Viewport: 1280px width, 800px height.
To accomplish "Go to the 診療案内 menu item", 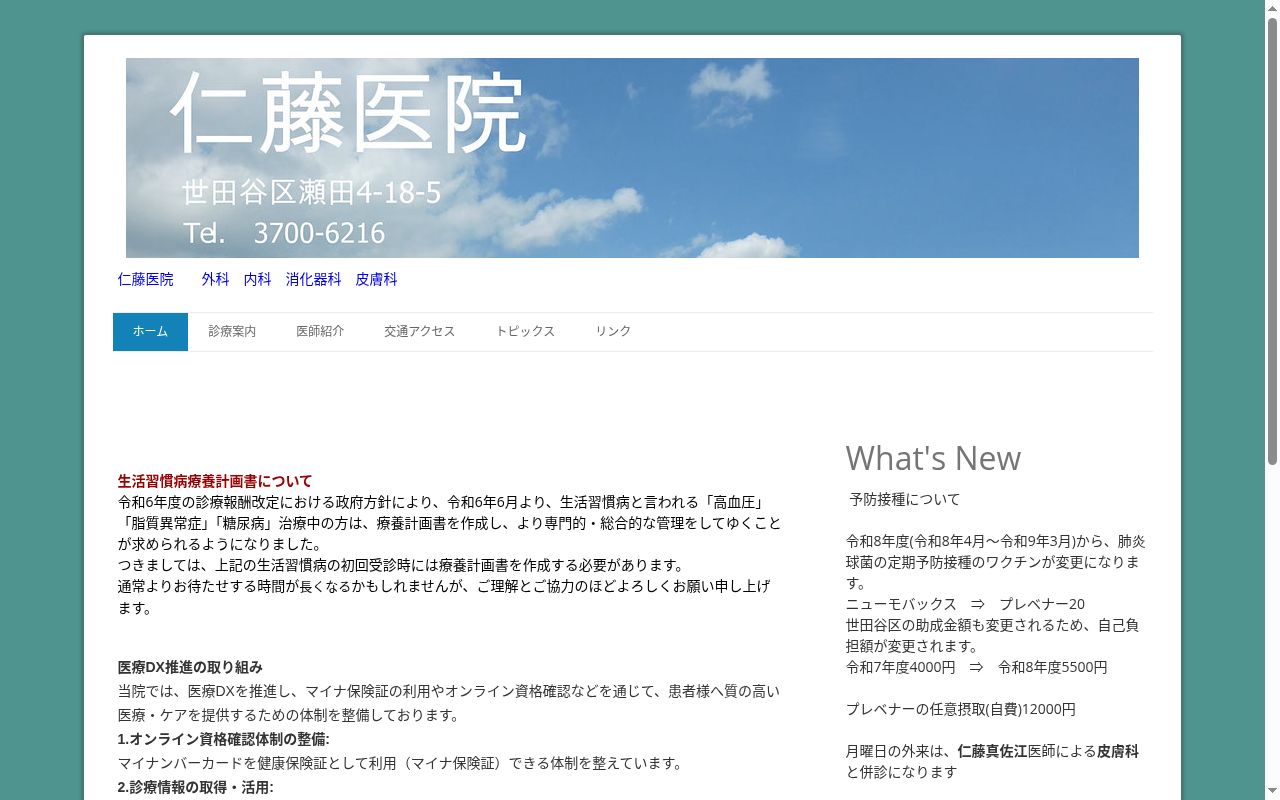I will 232,332.
